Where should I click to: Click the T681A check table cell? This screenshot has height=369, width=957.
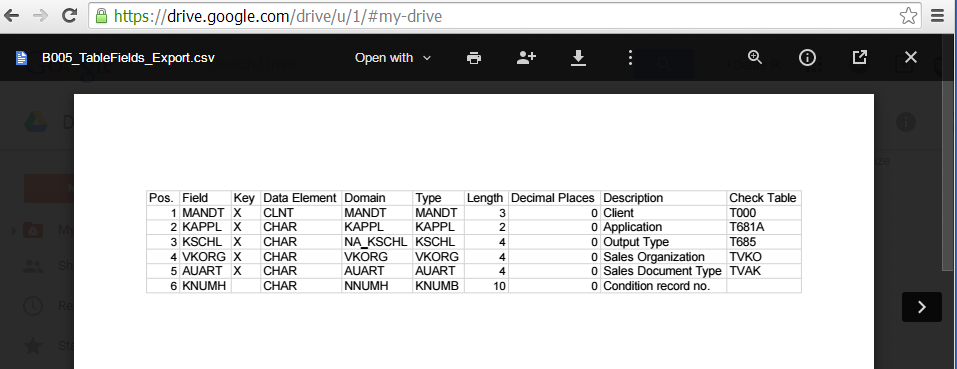(764, 227)
